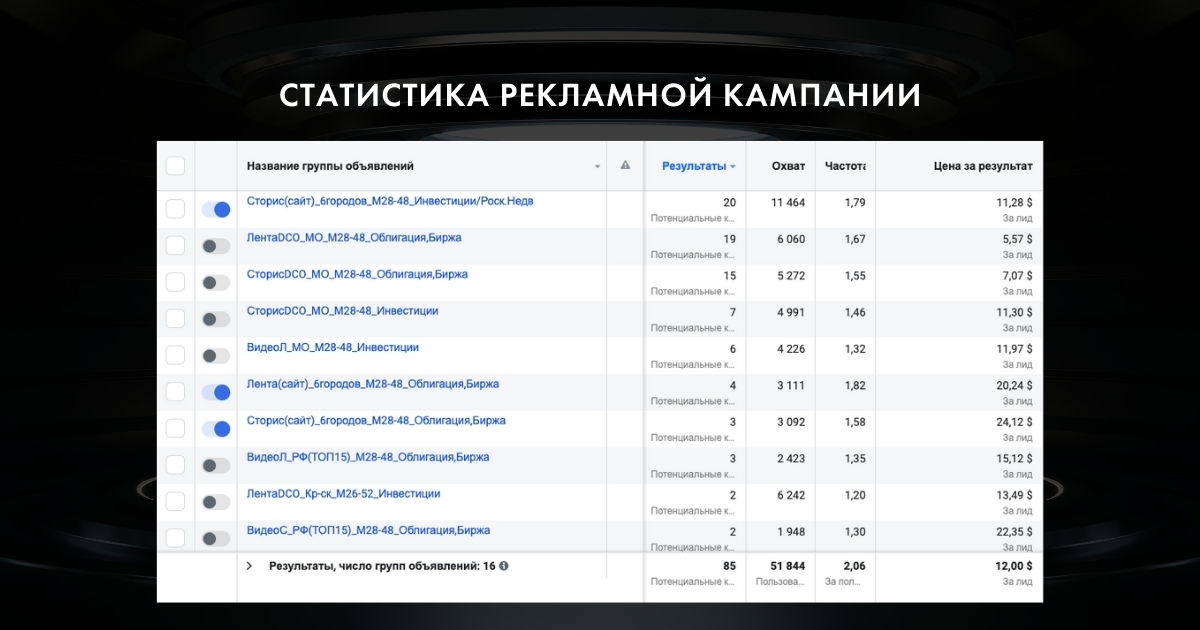Click the total results value 85
Viewport: 1200px width, 630px height.
[x=729, y=566]
